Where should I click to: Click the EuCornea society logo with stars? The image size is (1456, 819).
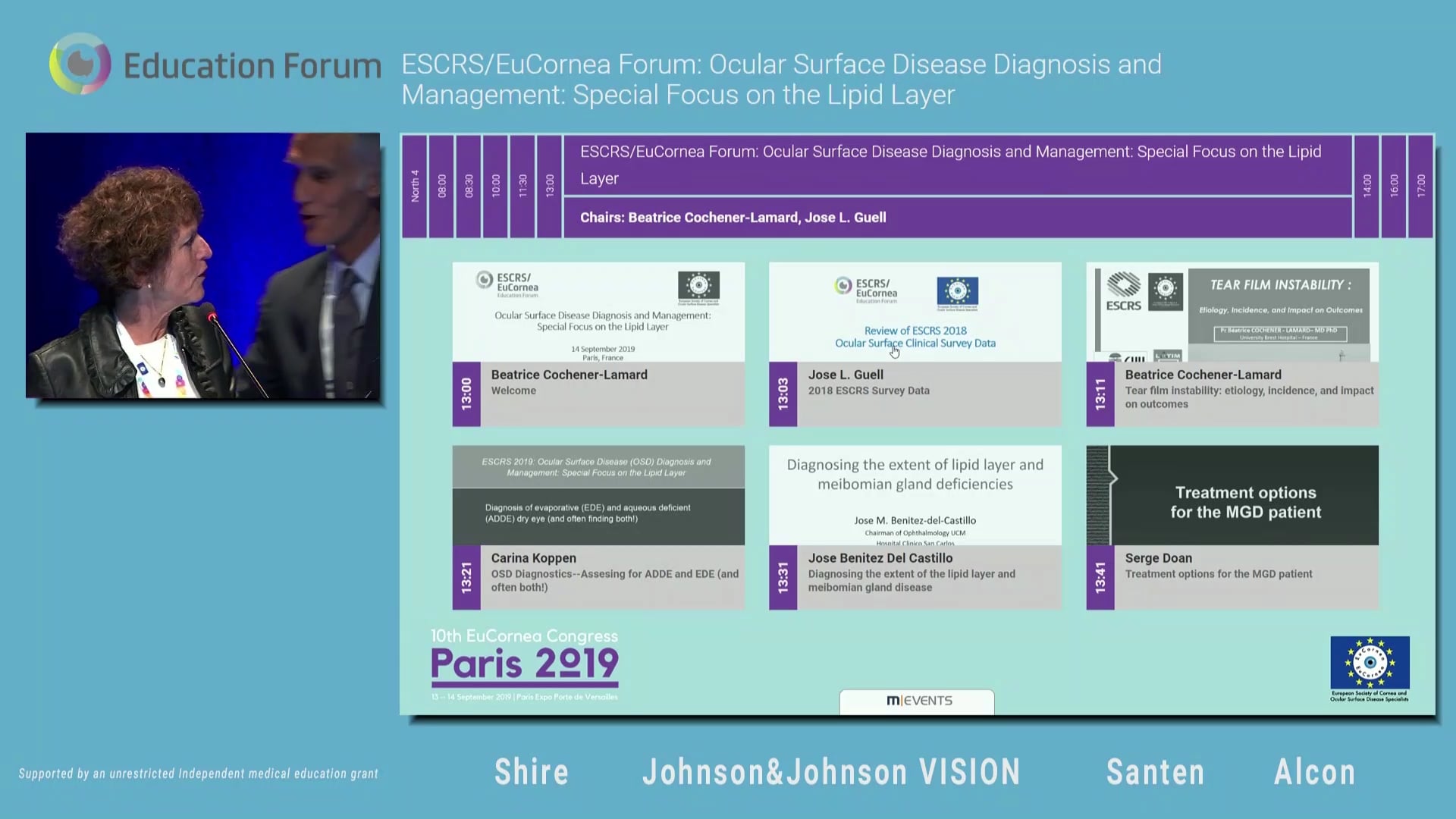1370,669
